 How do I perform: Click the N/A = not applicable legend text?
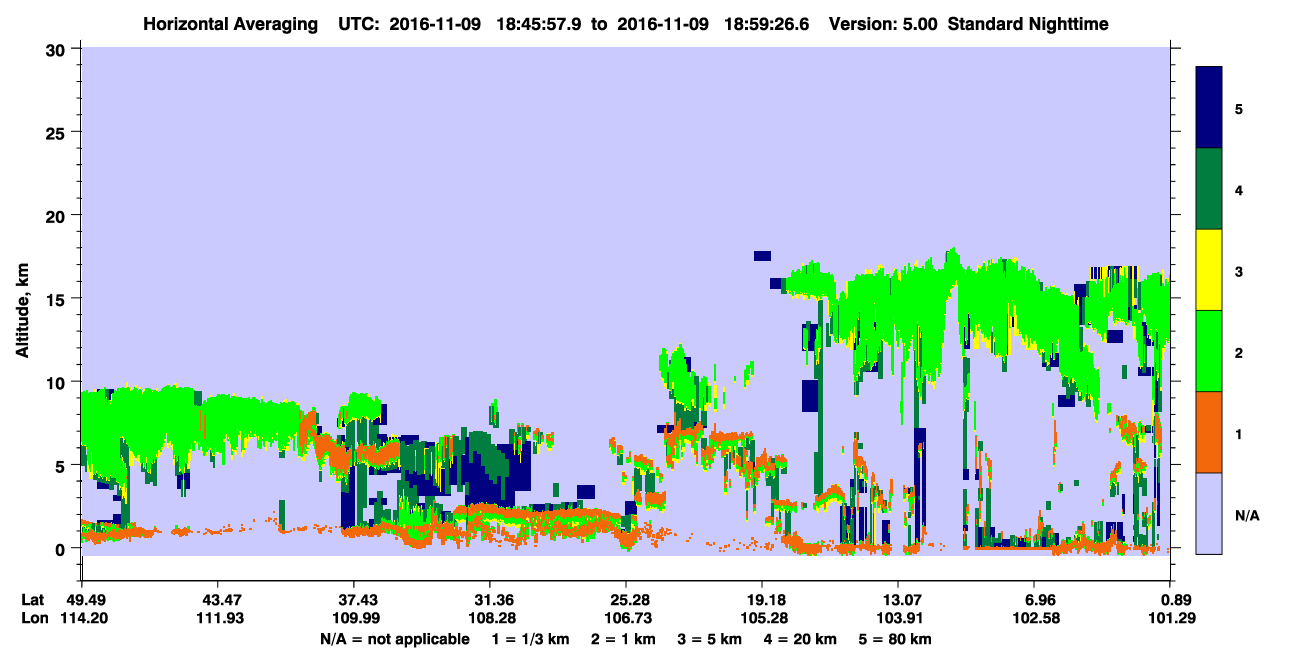point(394,639)
